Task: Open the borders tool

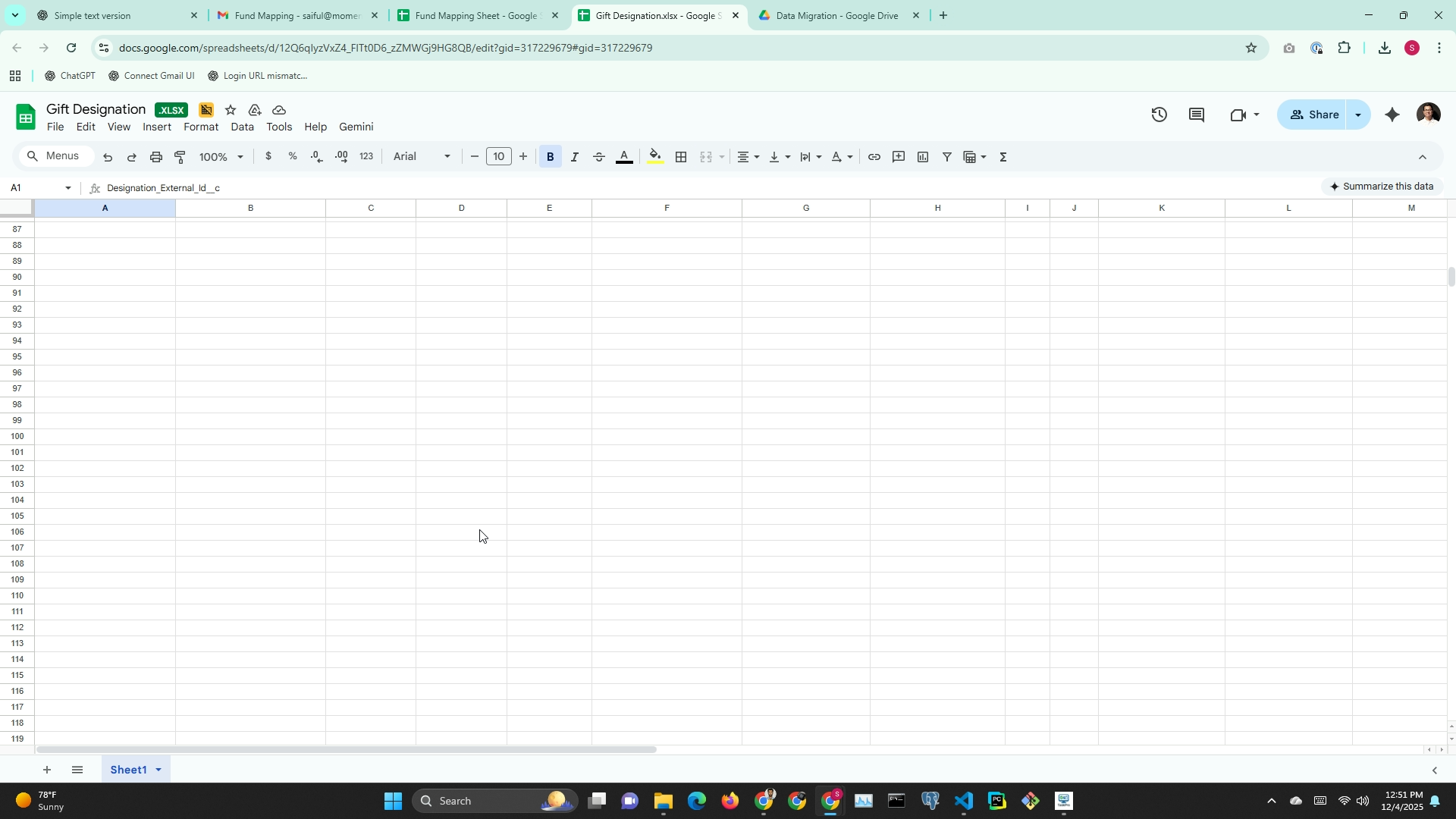Action: point(681,157)
